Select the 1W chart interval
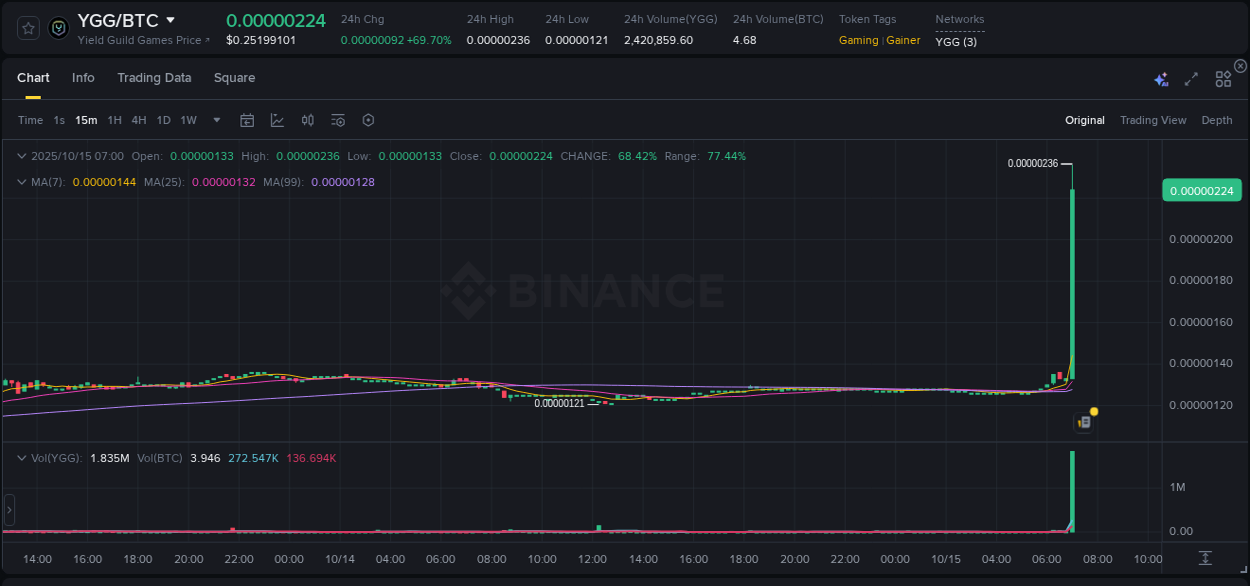The image size is (1250, 586). 188,119
